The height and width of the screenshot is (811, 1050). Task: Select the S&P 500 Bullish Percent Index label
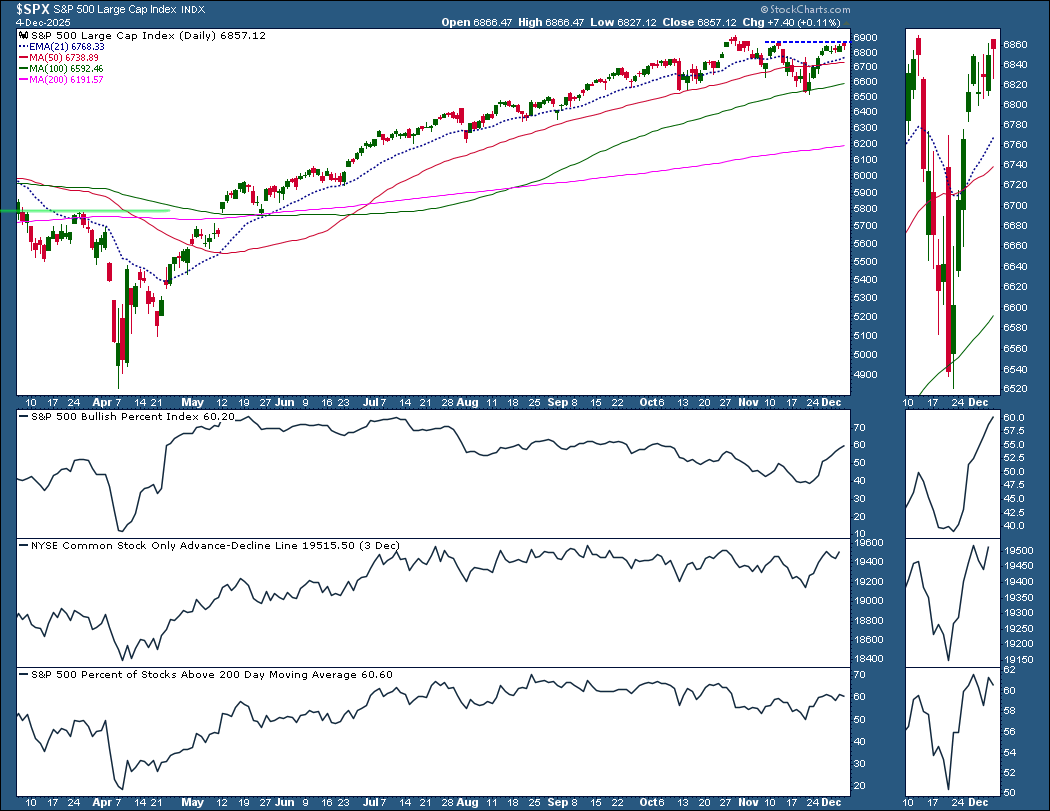130,416
